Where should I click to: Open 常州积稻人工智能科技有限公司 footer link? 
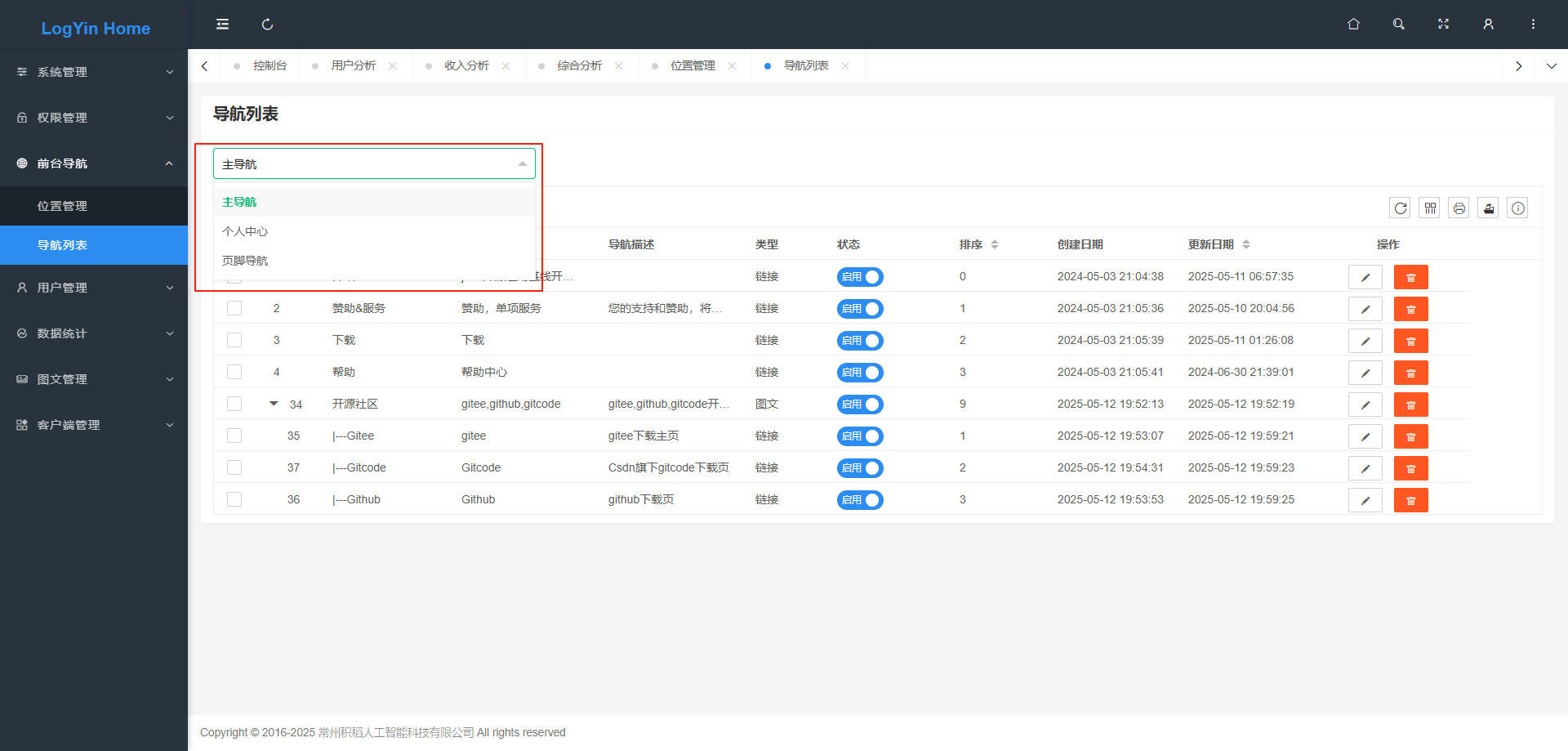point(396,732)
